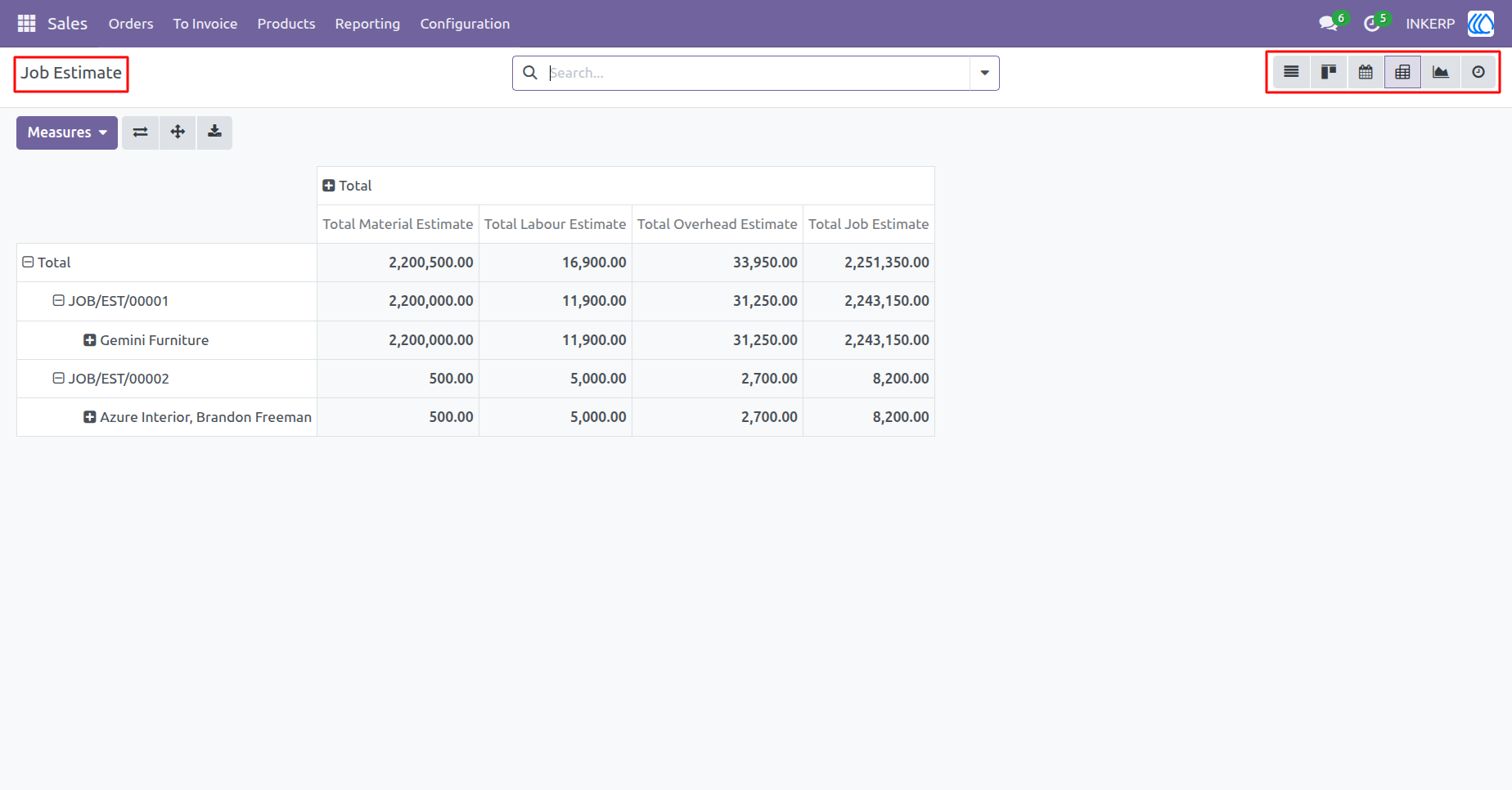The width and height of the screenshot is (1512, 790).
Task: Open the calendar view
Action: (1366, 72)
